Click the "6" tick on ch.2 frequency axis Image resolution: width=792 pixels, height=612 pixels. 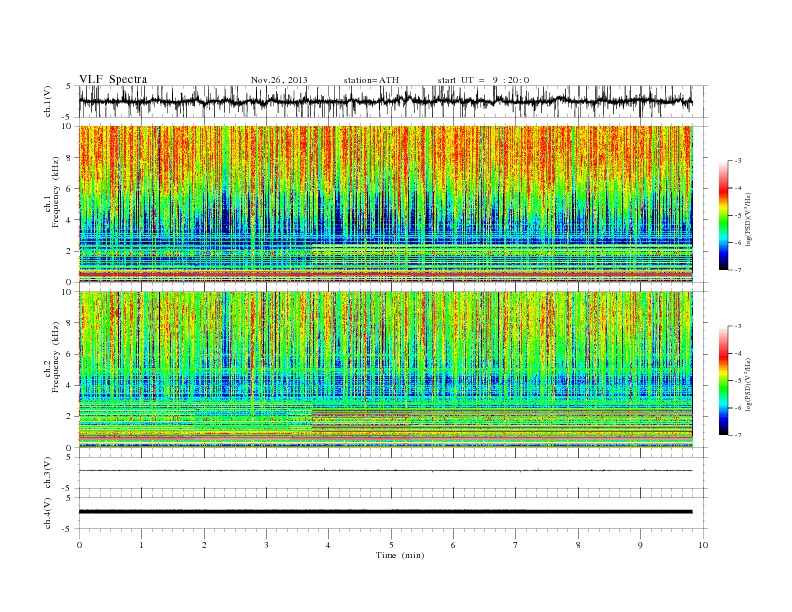pos(69,354)
